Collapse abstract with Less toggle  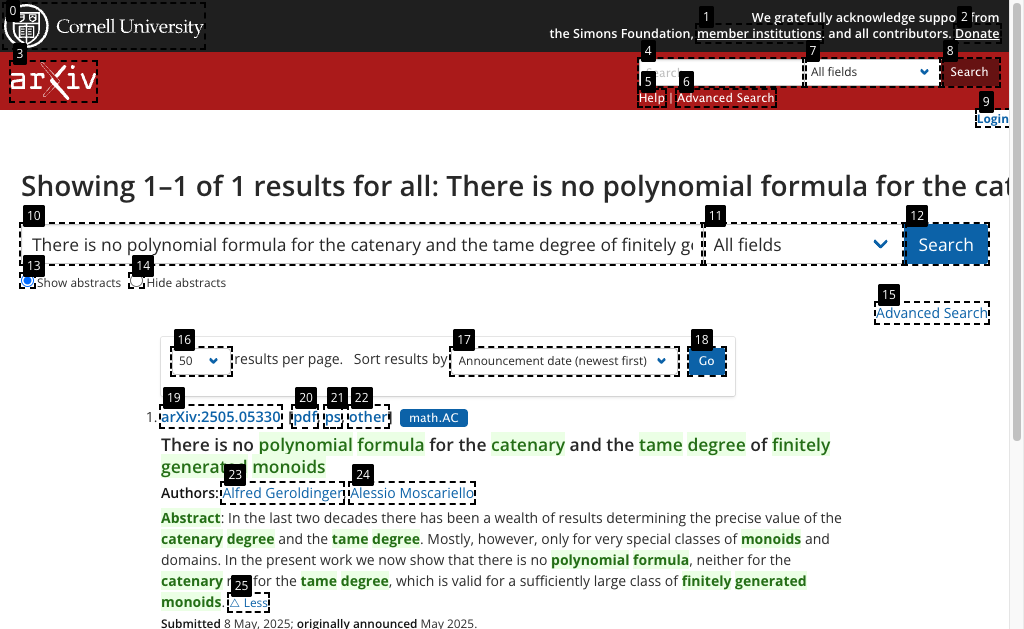tap(248, 602)
